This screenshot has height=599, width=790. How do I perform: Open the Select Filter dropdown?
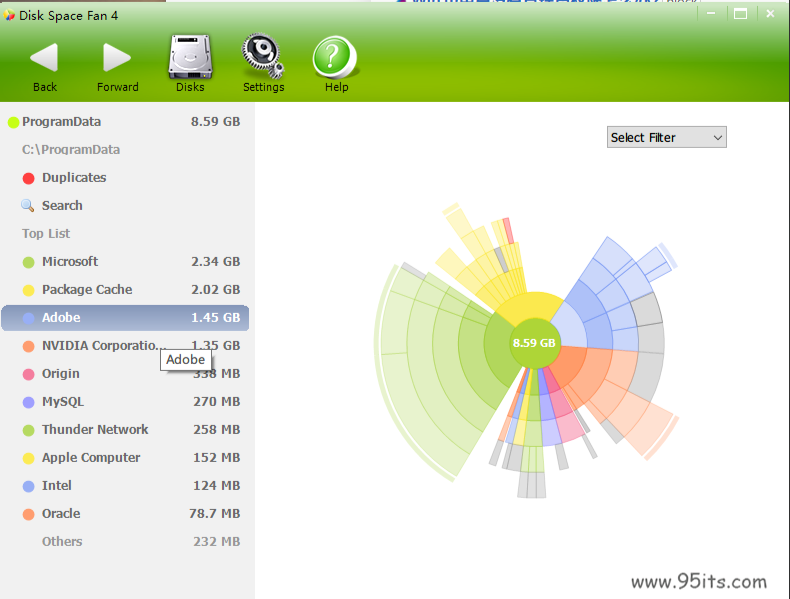point(666,137)
